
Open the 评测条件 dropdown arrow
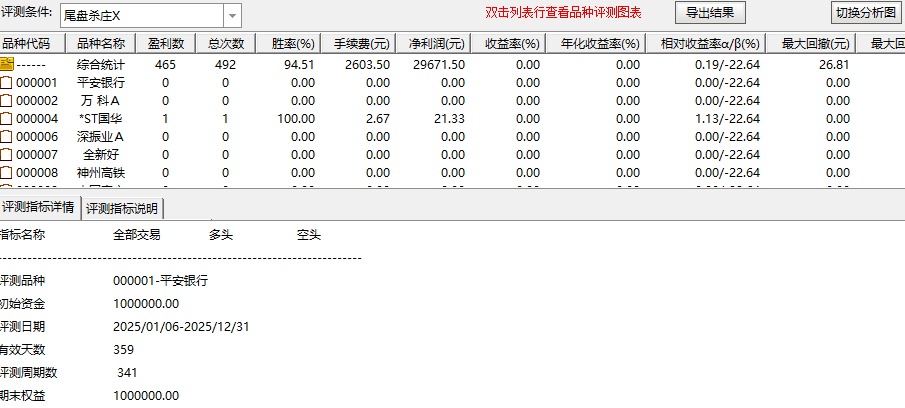pos(232,16)
